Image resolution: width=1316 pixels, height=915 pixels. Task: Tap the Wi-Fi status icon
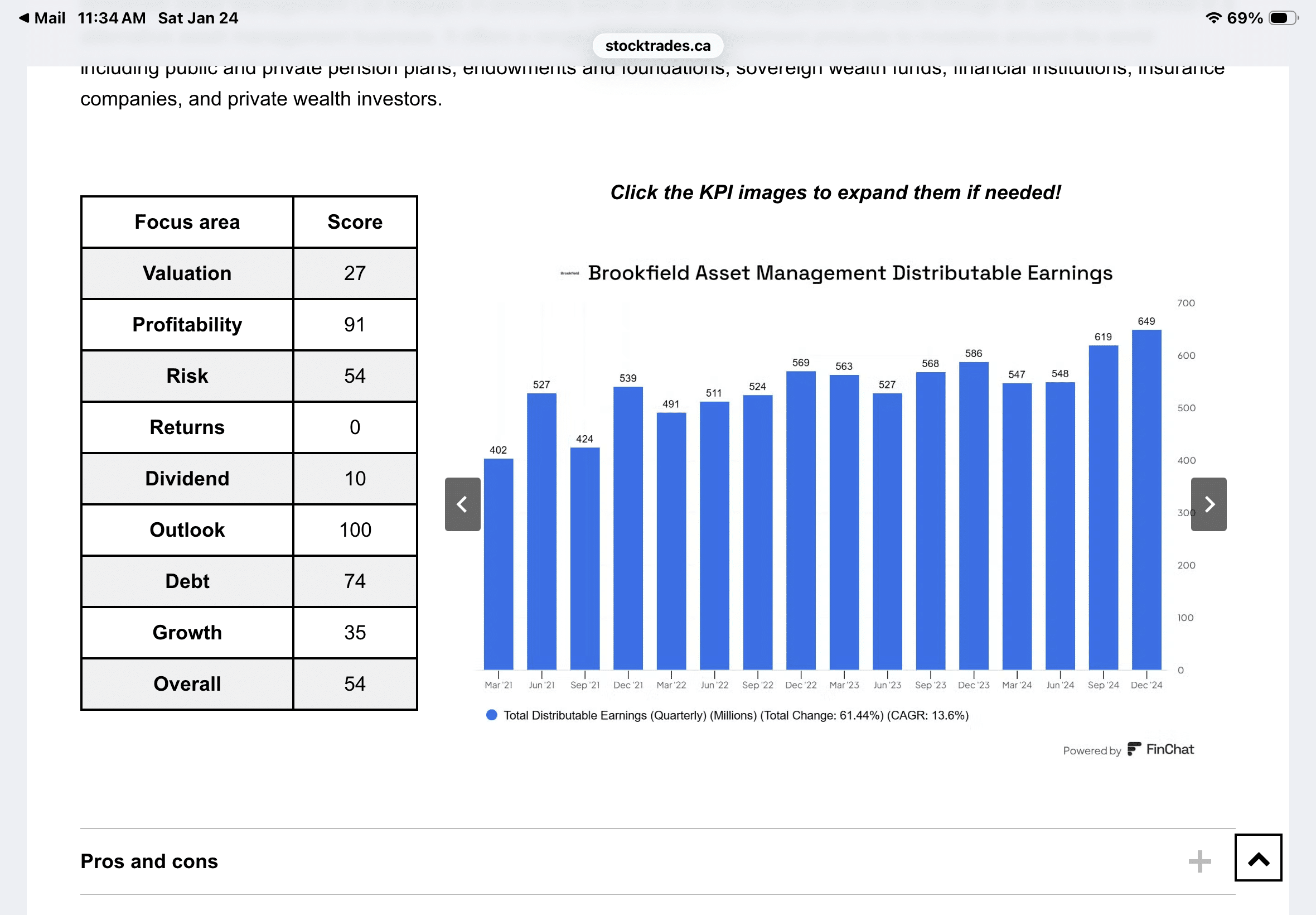pyautogui.click(x=1212, y=18)
